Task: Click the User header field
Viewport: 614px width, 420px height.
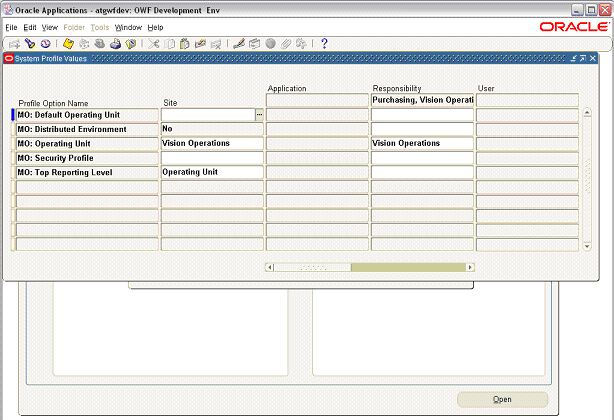Action: pyautogui.click(x=527, y=100)
